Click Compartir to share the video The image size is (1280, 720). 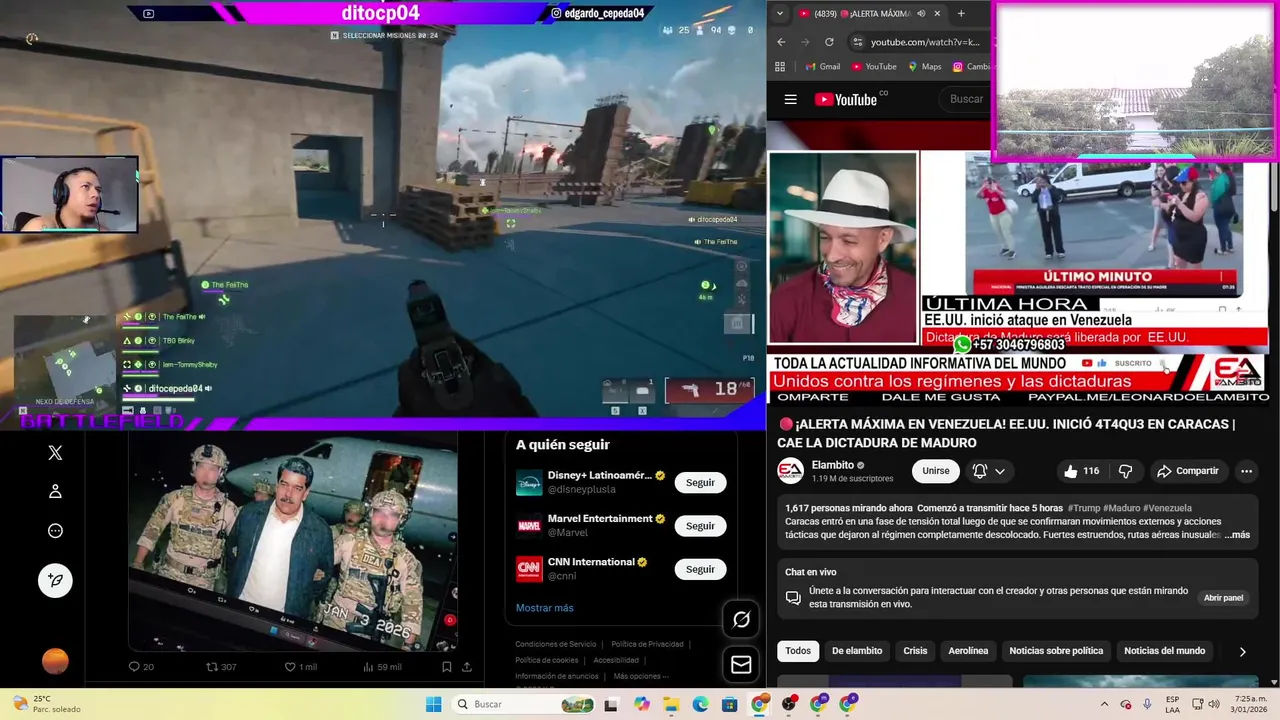1188,471
